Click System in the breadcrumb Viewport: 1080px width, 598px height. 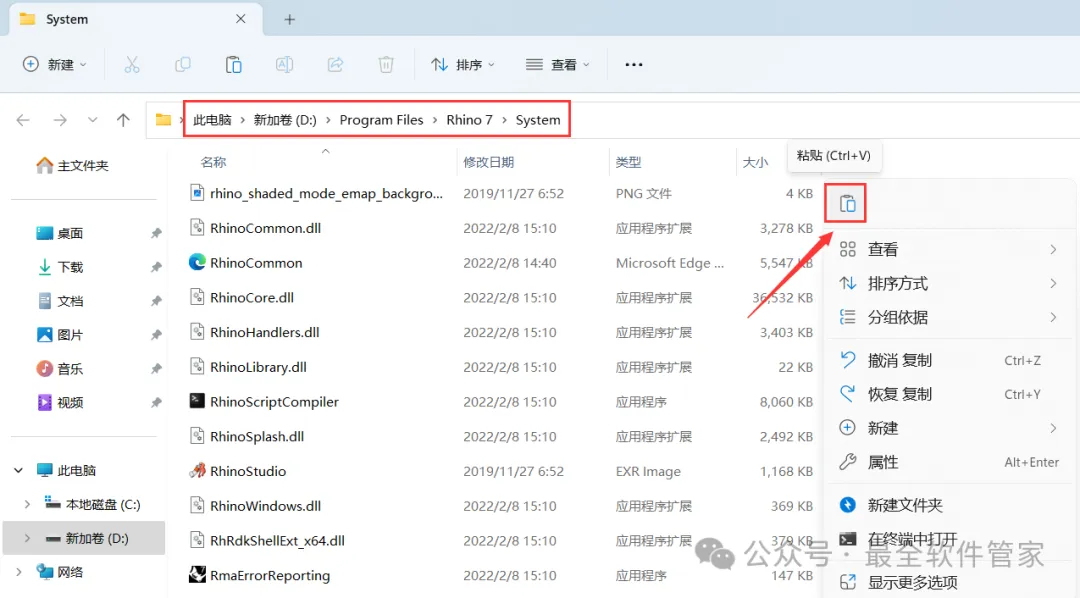pos(538,120)
